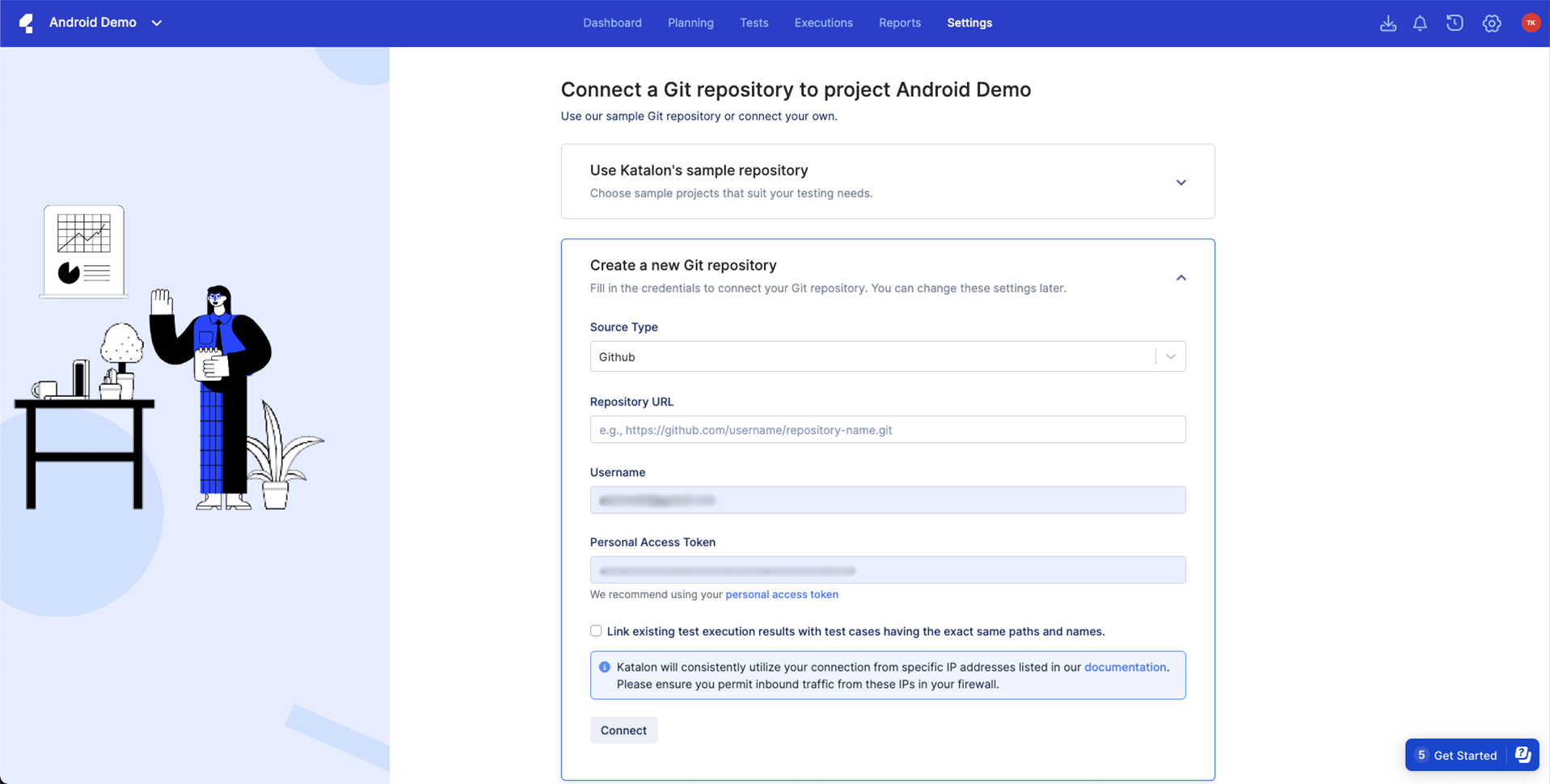Open the settings gear icon
This screenshot has height=784, width=1550.
pyautogui.click(x=1492, y=23)
